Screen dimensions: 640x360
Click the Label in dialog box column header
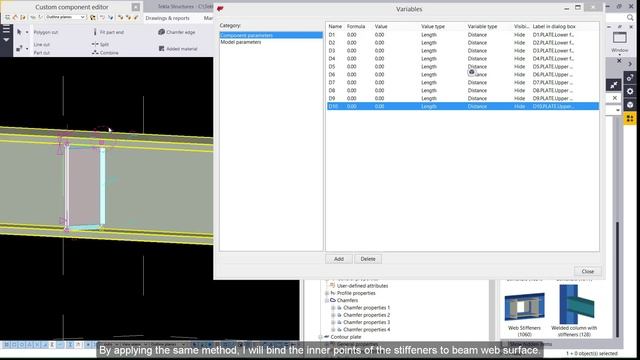point(554,27)
